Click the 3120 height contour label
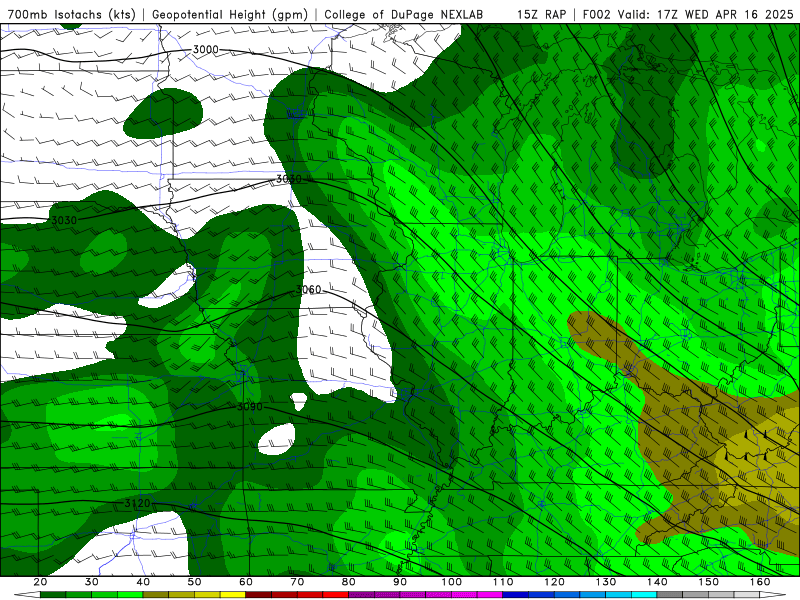The image size is (800, 600). click(138, 504)
